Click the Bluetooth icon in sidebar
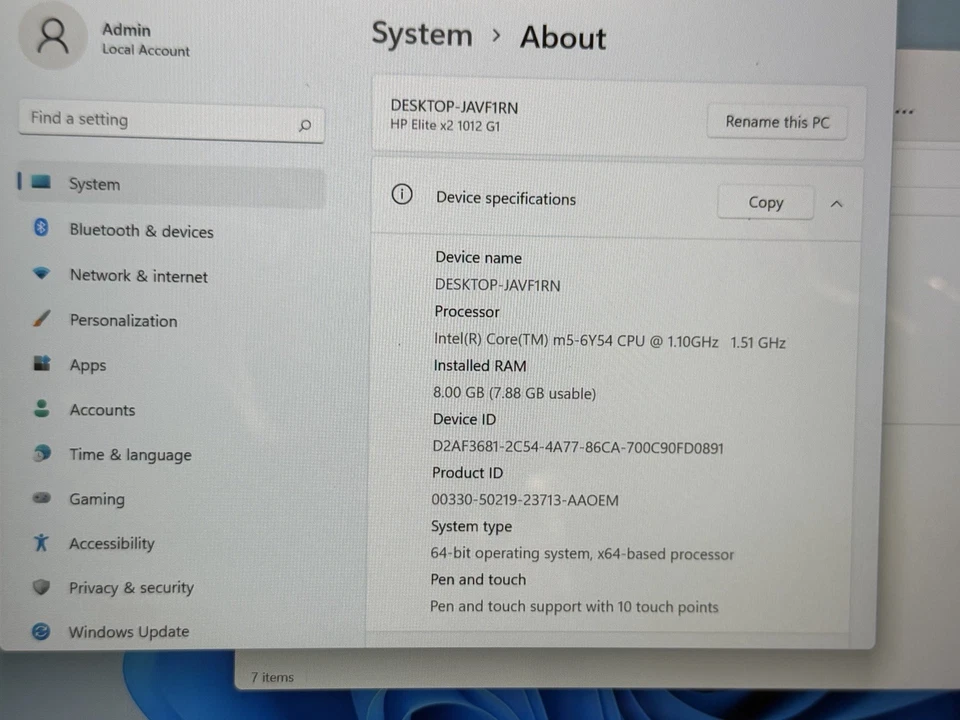 pos(41,227)
